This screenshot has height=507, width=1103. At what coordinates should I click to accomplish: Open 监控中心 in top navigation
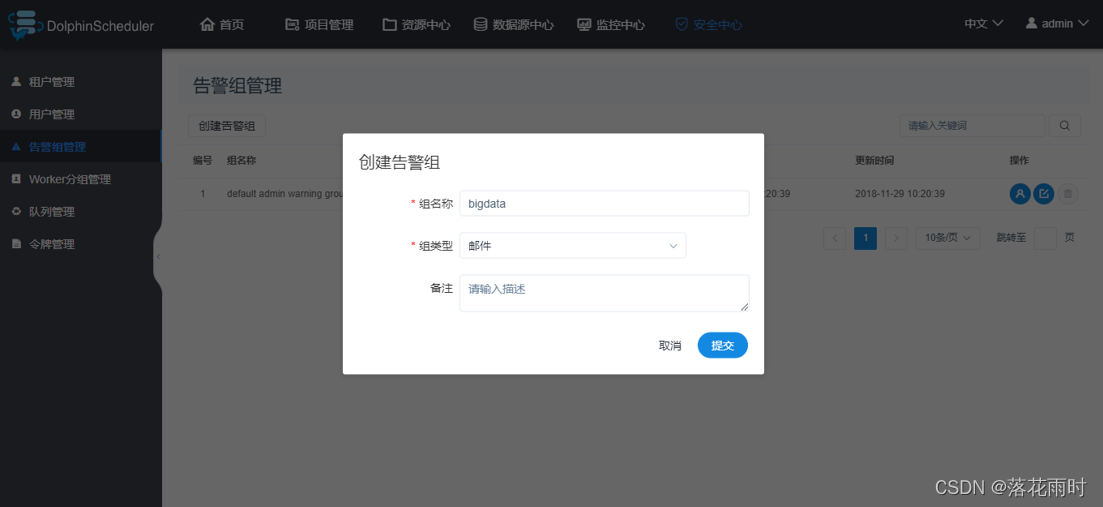(x=611, y=25)
